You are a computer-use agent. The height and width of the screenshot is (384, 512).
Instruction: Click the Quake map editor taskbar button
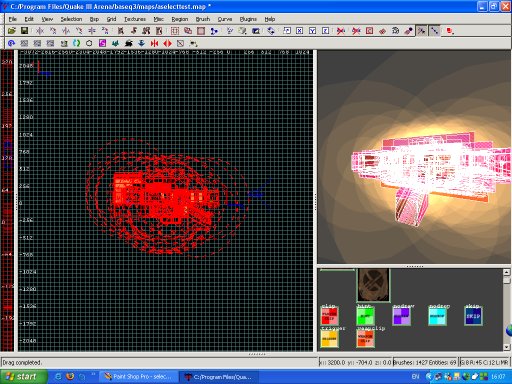click(218, 377)
